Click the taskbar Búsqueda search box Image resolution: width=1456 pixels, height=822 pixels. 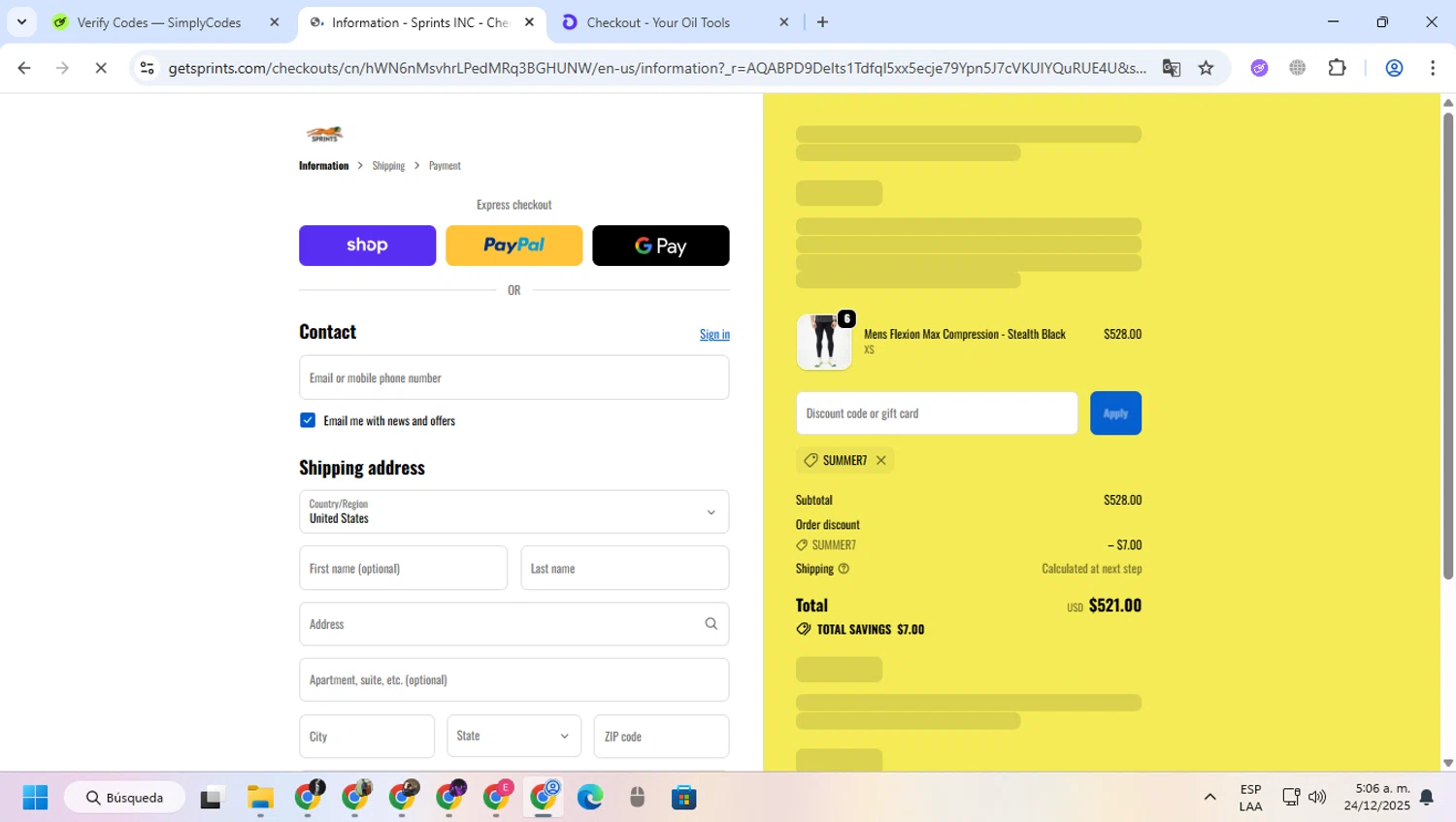[x=124, y=798]
